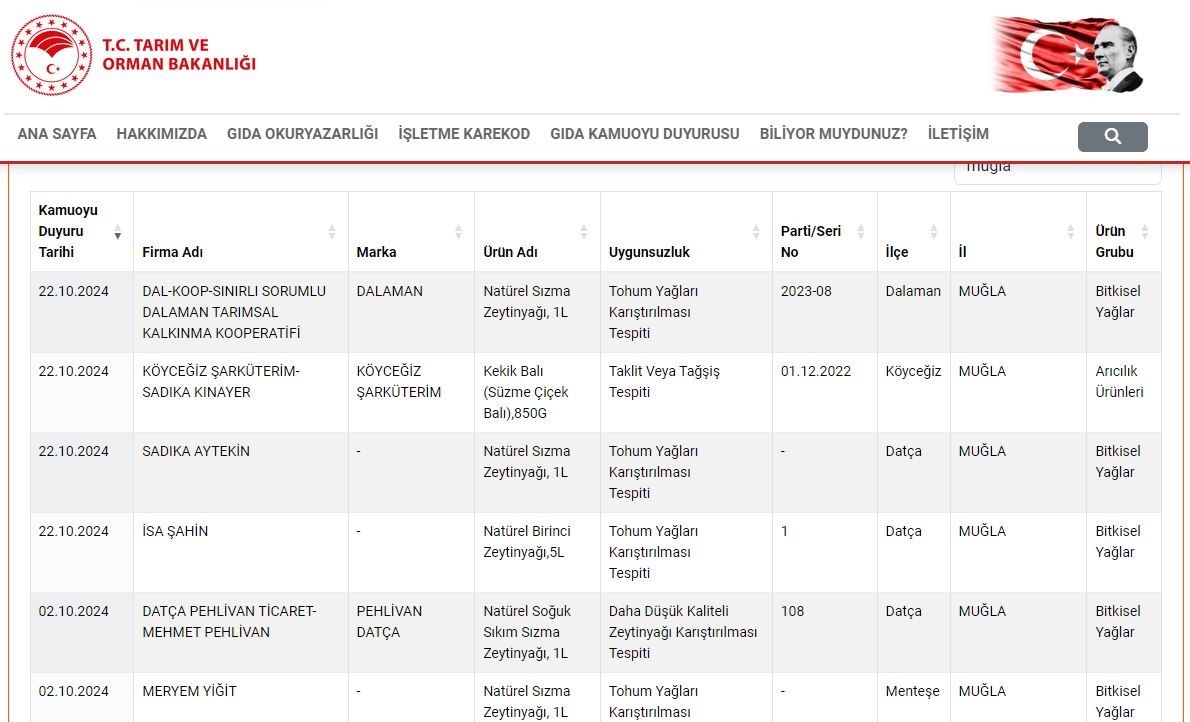
Task: Click sort arrows in Uygunsuzluk column
Action: 756,232
